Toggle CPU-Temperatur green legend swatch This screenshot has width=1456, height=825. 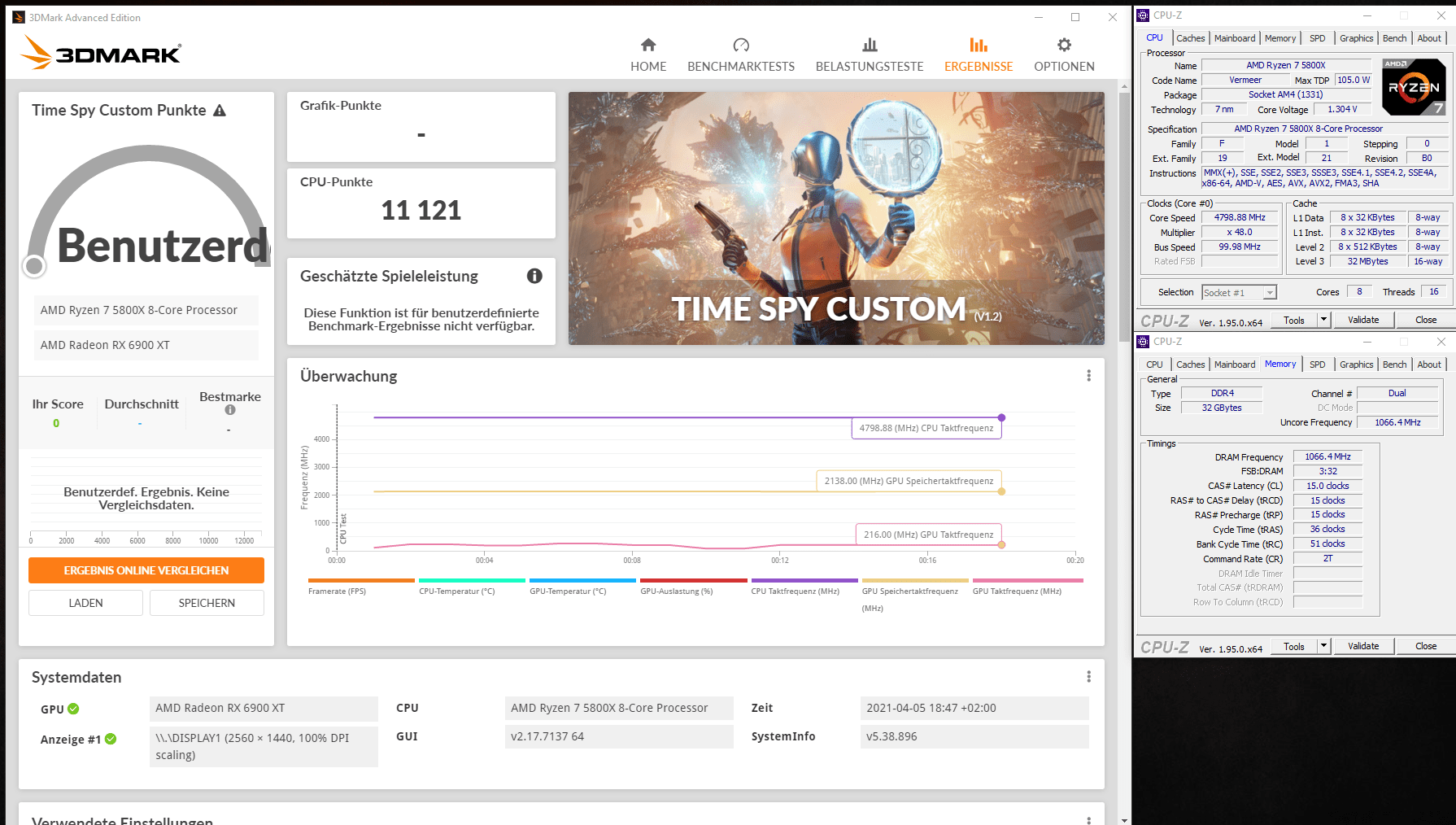[472, 580]
